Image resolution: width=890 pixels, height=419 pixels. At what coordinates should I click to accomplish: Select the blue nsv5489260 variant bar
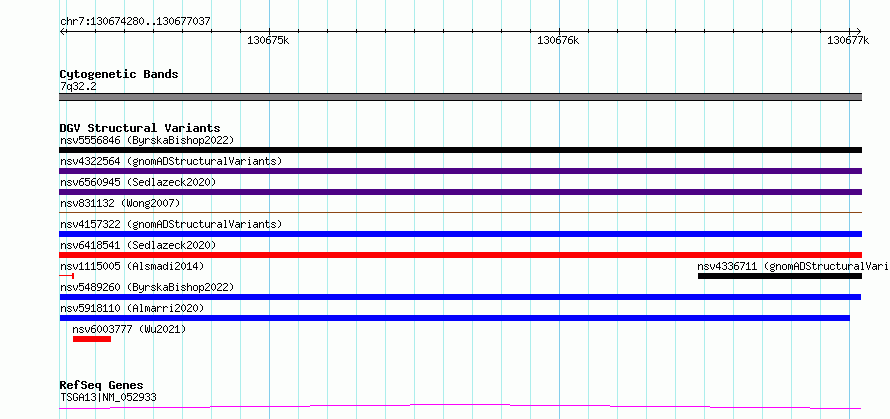(x=460, y=297)
